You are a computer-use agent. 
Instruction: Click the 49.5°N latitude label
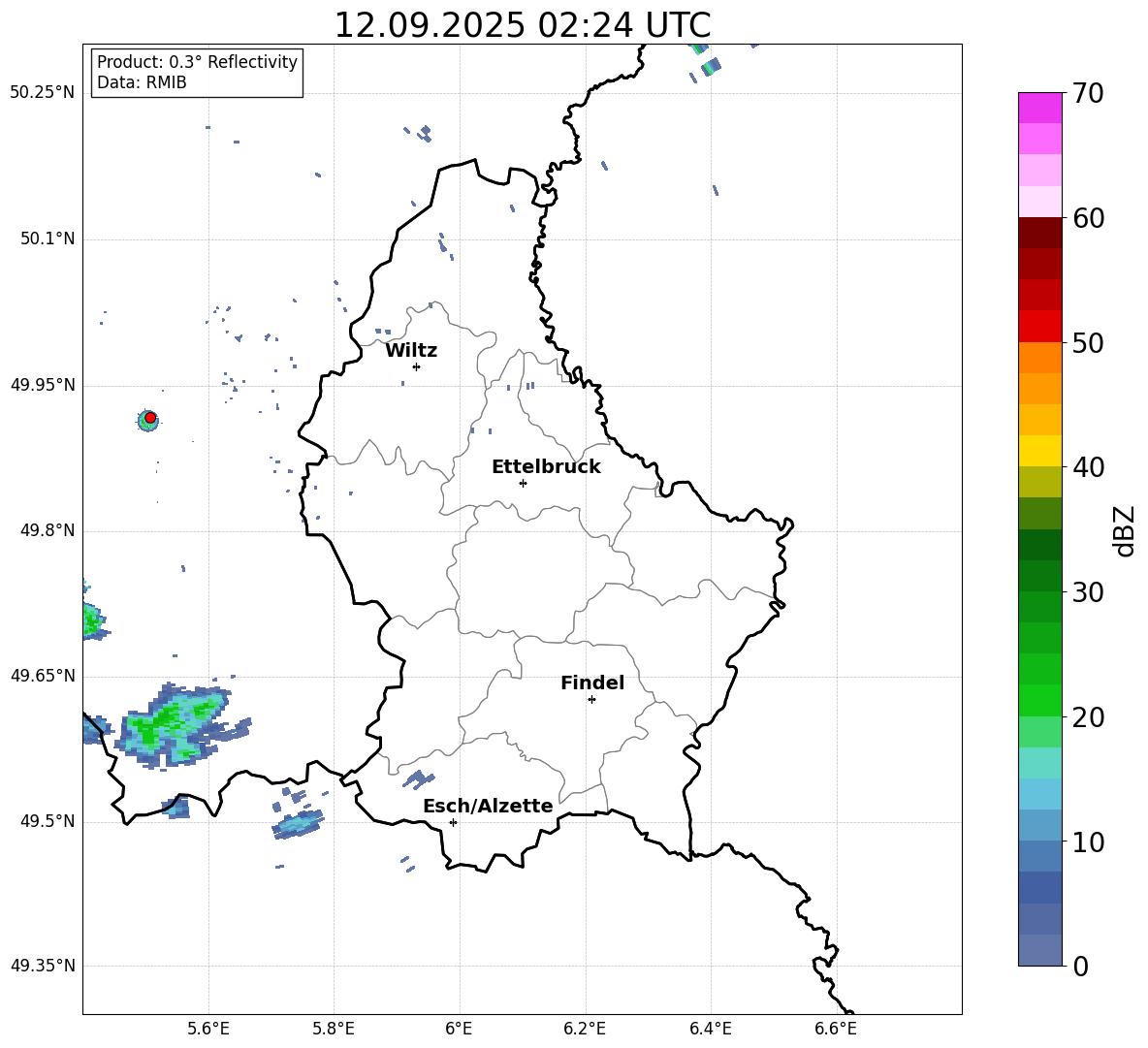point(48,821)
